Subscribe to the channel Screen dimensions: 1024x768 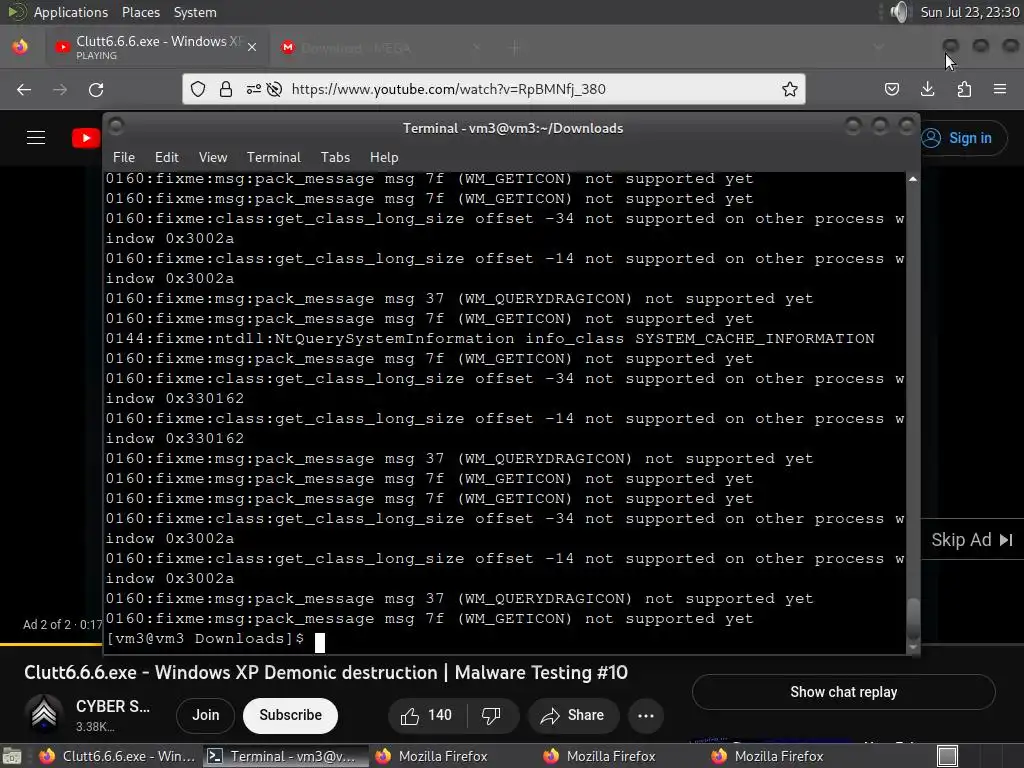click(x=291, y=715)
